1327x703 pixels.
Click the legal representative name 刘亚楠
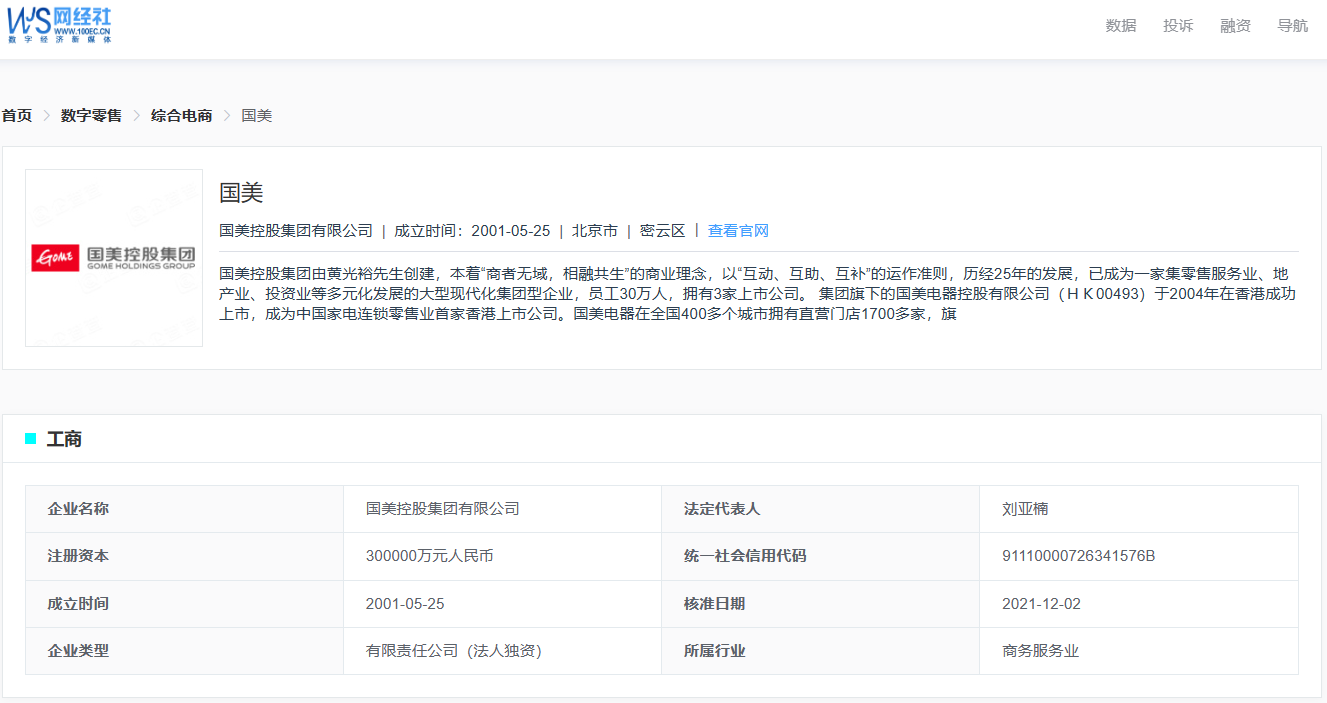click(x=1025, y=509)
